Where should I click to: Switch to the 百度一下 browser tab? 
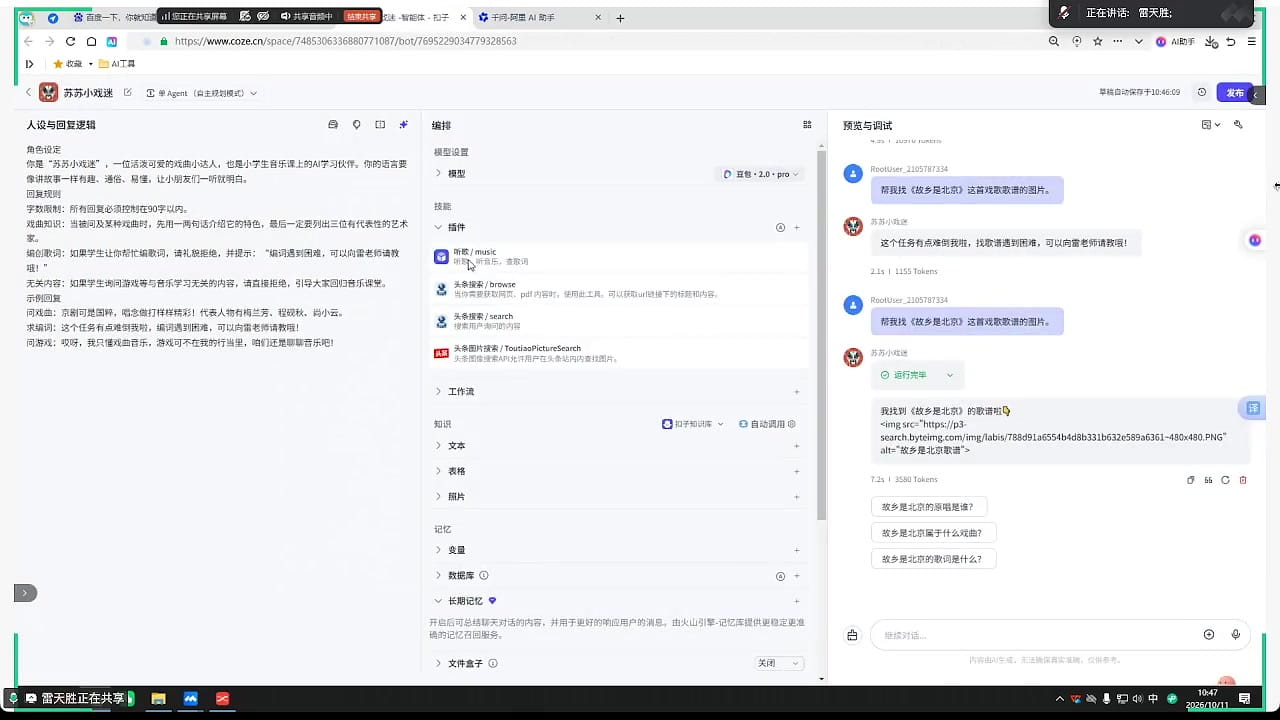click(113, 18)
